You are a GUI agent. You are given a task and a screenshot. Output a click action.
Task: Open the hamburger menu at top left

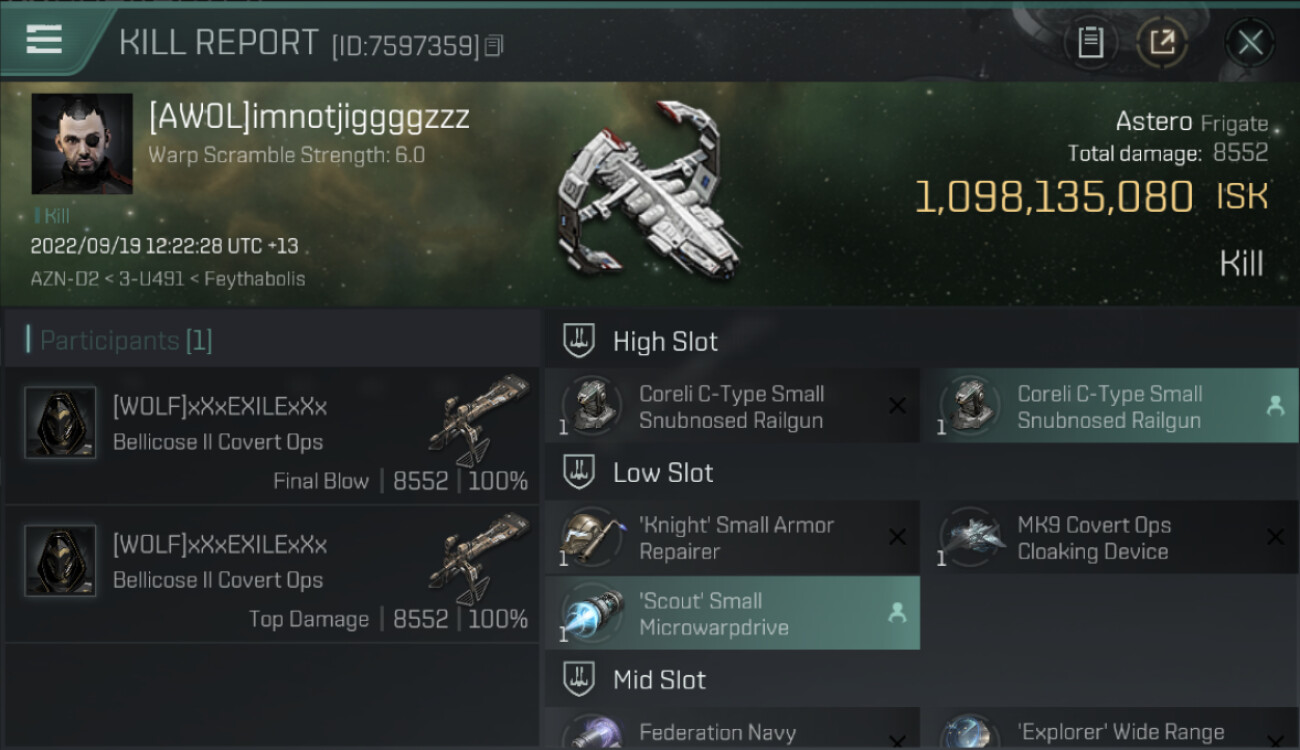(x=44, y=40)
